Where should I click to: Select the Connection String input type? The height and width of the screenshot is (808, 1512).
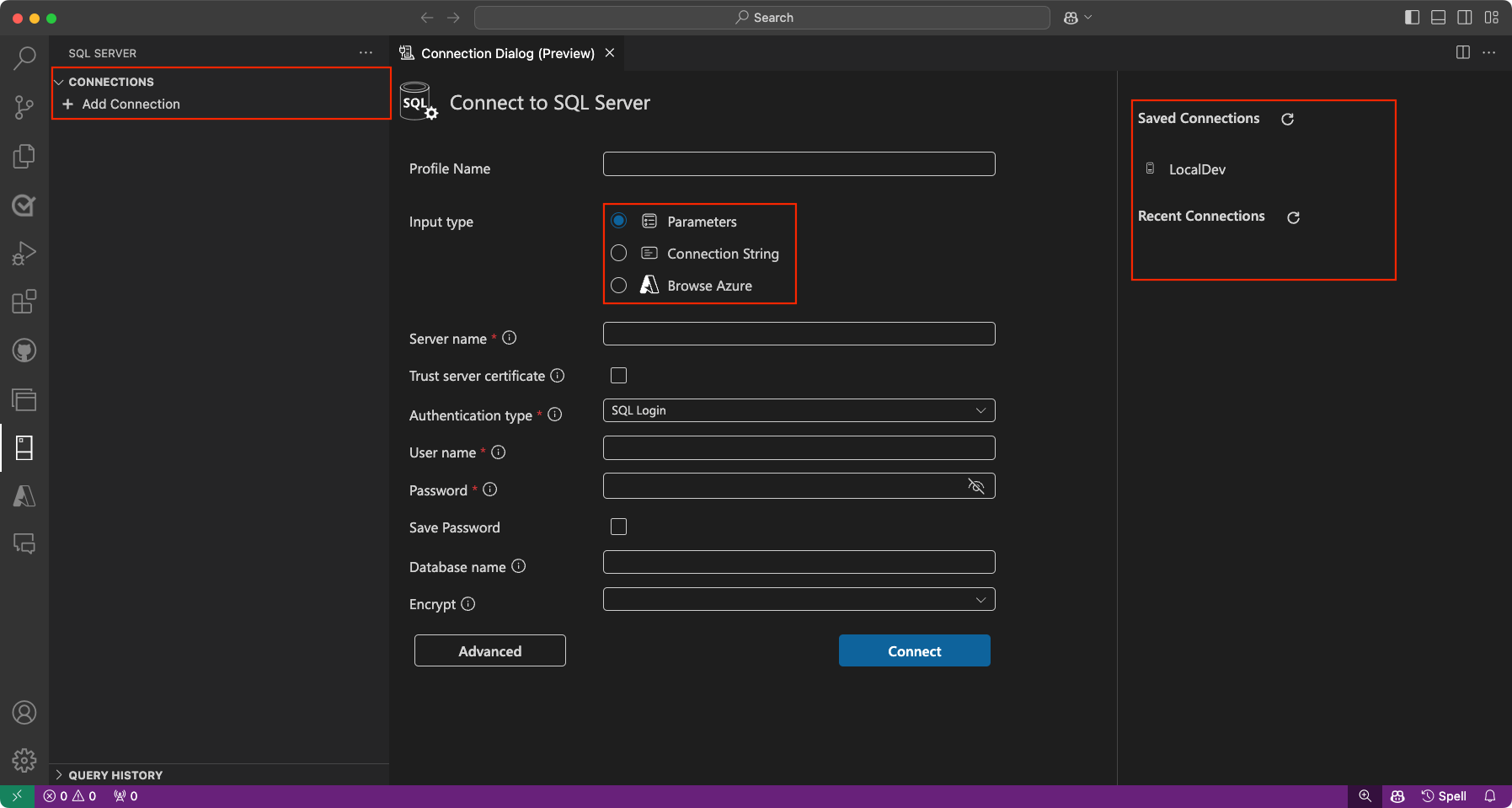[x=618, y=254]
